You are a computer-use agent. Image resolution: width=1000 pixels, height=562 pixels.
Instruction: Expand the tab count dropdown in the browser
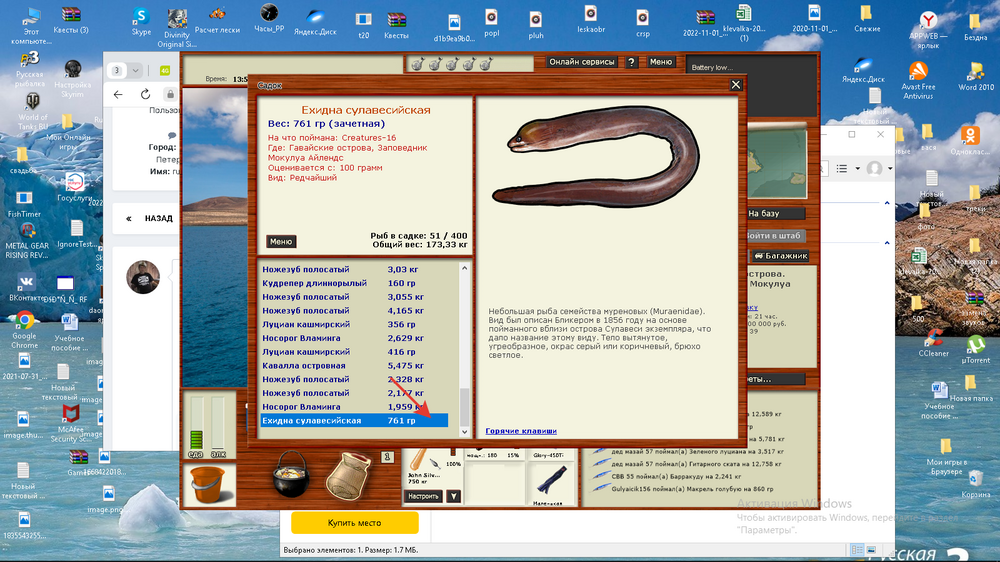(x=135, y=71)
